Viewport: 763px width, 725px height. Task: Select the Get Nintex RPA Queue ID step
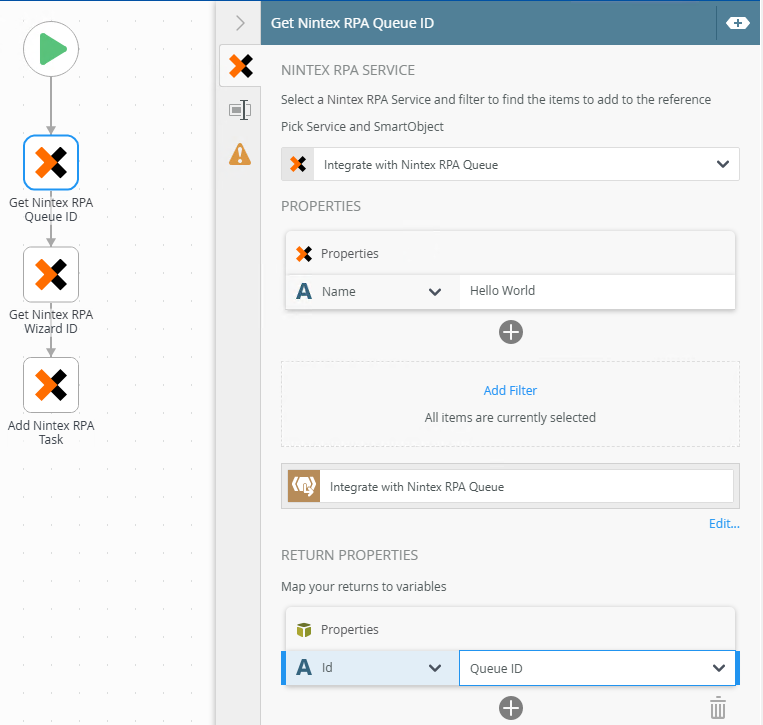pos(51,162)
